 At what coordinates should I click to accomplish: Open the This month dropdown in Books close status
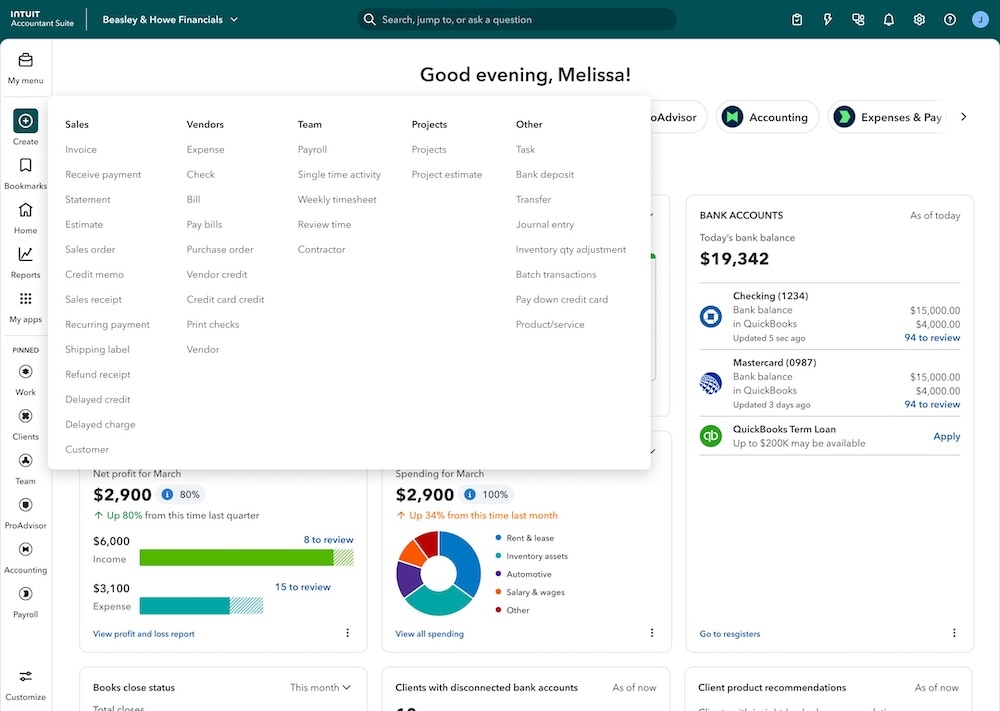pyautogui.click(x=321, y=687)
